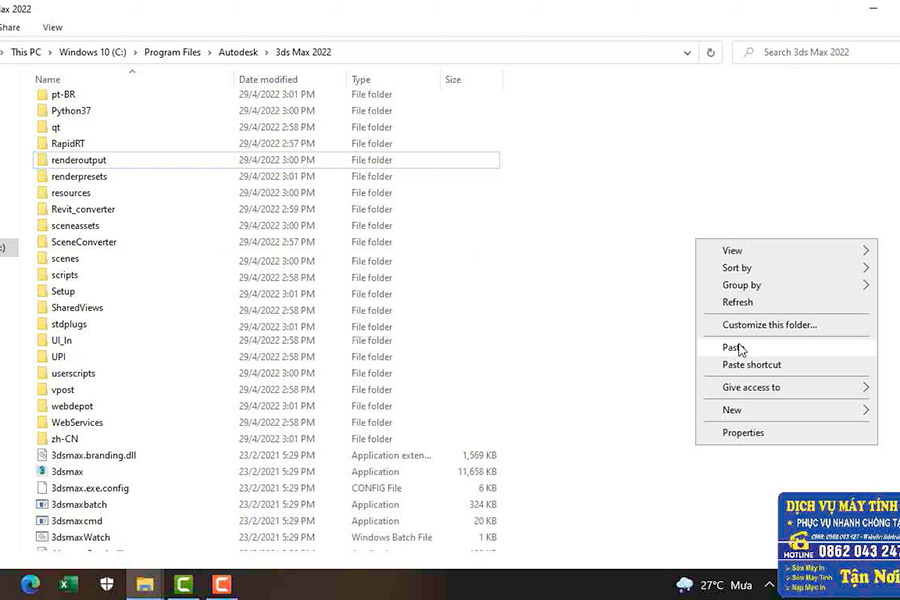Viewport: 900px width, 600px height.
Task: Select the userscripts folder name
Action: point(73,373)
